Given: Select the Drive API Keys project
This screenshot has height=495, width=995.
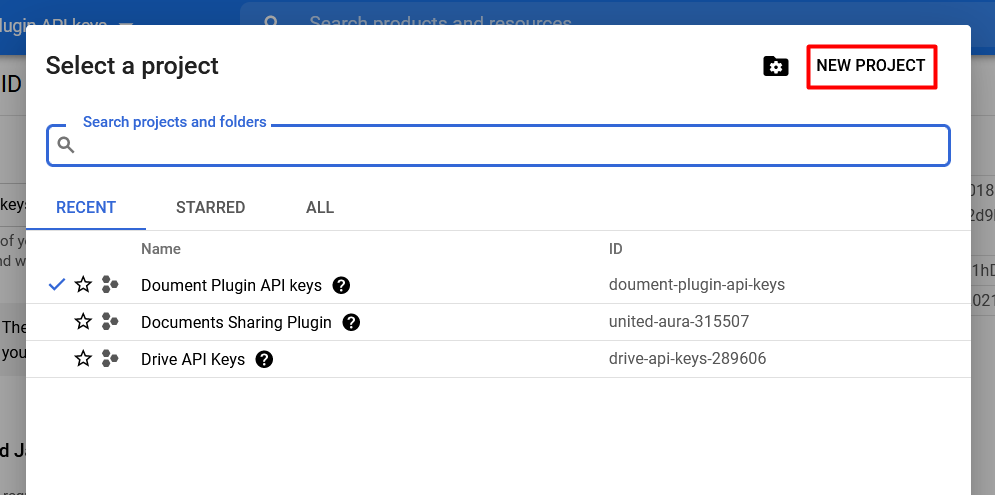Looking at the screenshot, I should coord(193,360).
